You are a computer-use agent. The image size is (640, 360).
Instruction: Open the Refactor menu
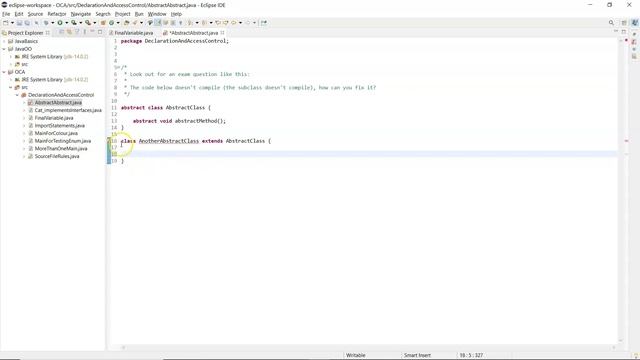57,14
